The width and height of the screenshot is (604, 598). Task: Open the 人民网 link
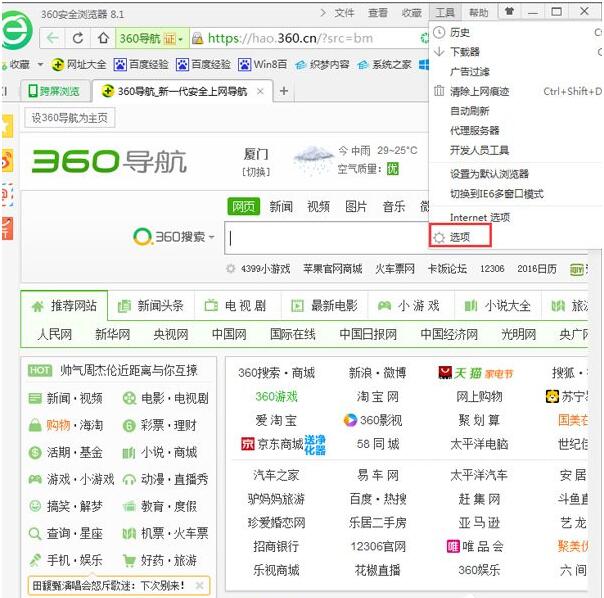(55, 334)
